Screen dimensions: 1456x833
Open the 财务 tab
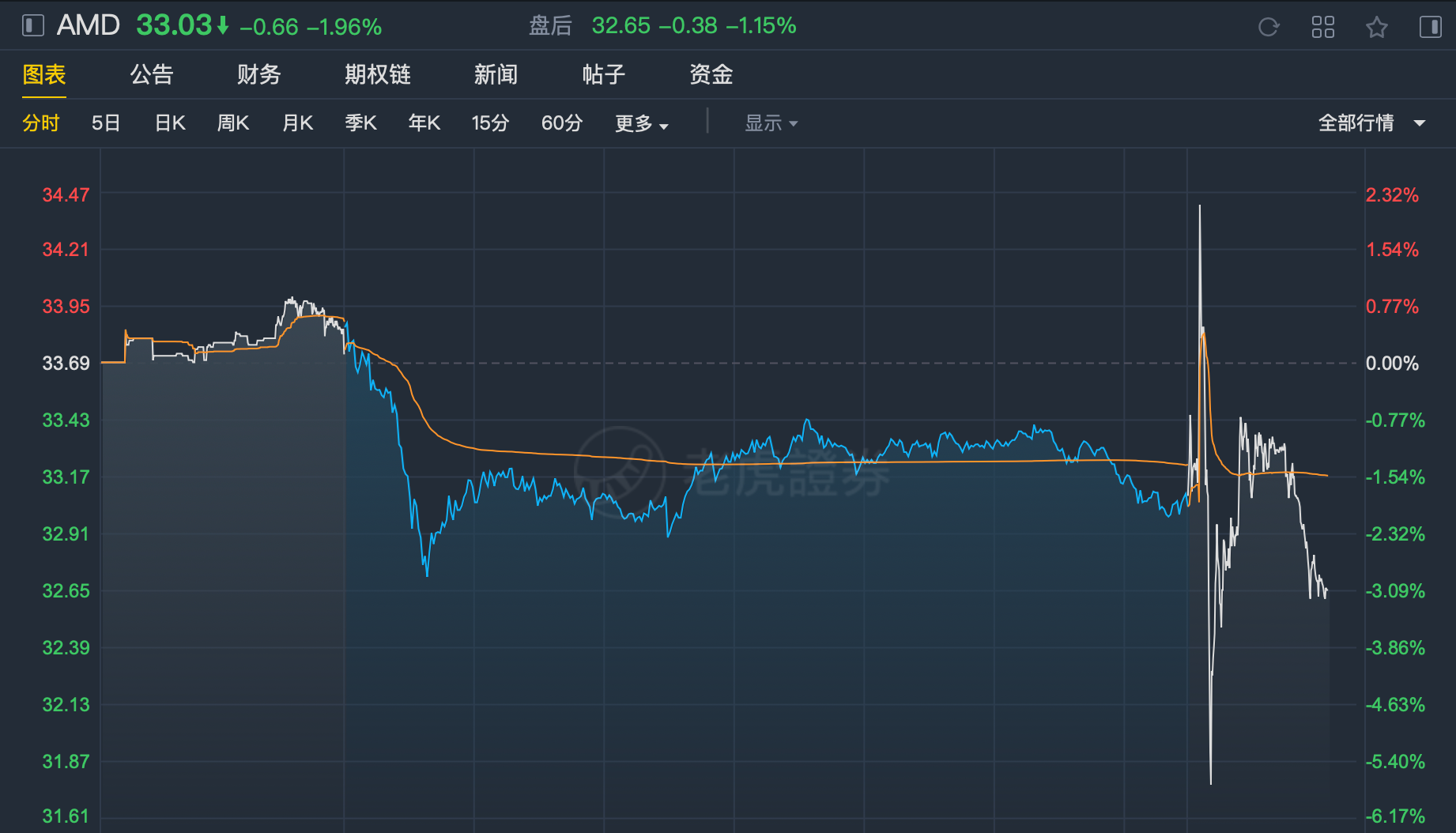(259, 74)
